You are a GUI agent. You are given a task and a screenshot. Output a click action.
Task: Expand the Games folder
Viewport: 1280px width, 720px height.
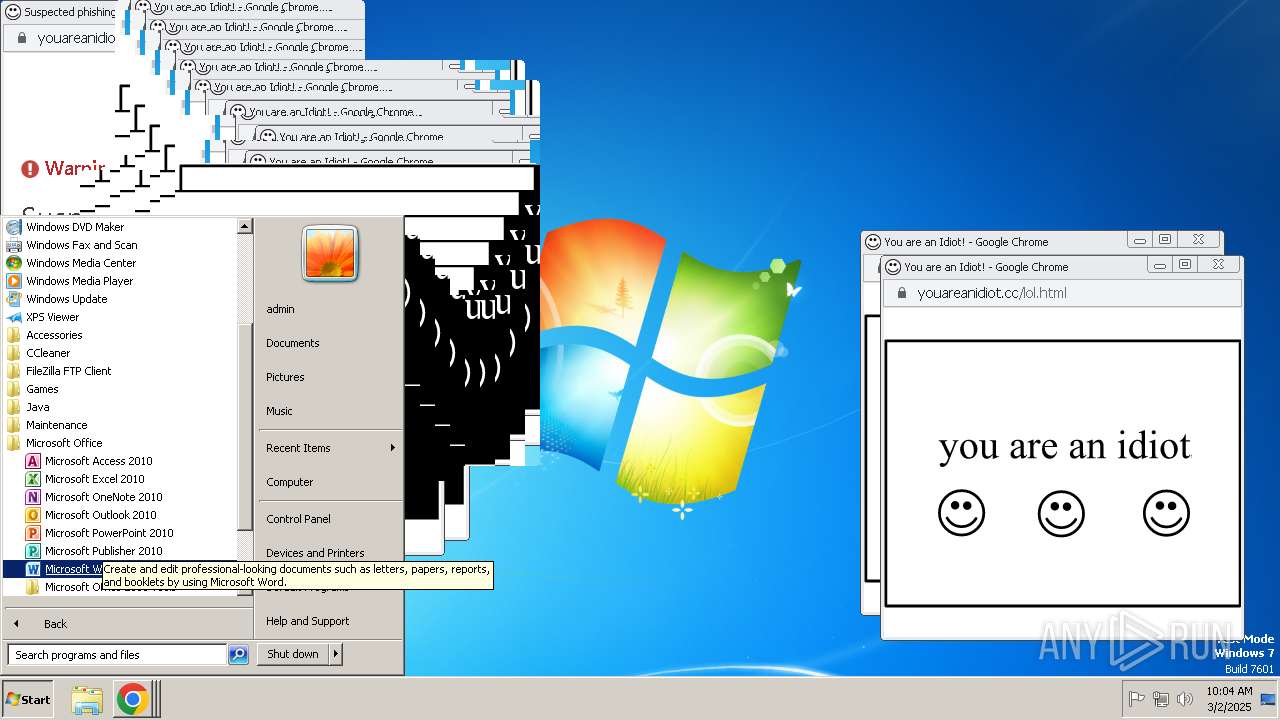42,389
